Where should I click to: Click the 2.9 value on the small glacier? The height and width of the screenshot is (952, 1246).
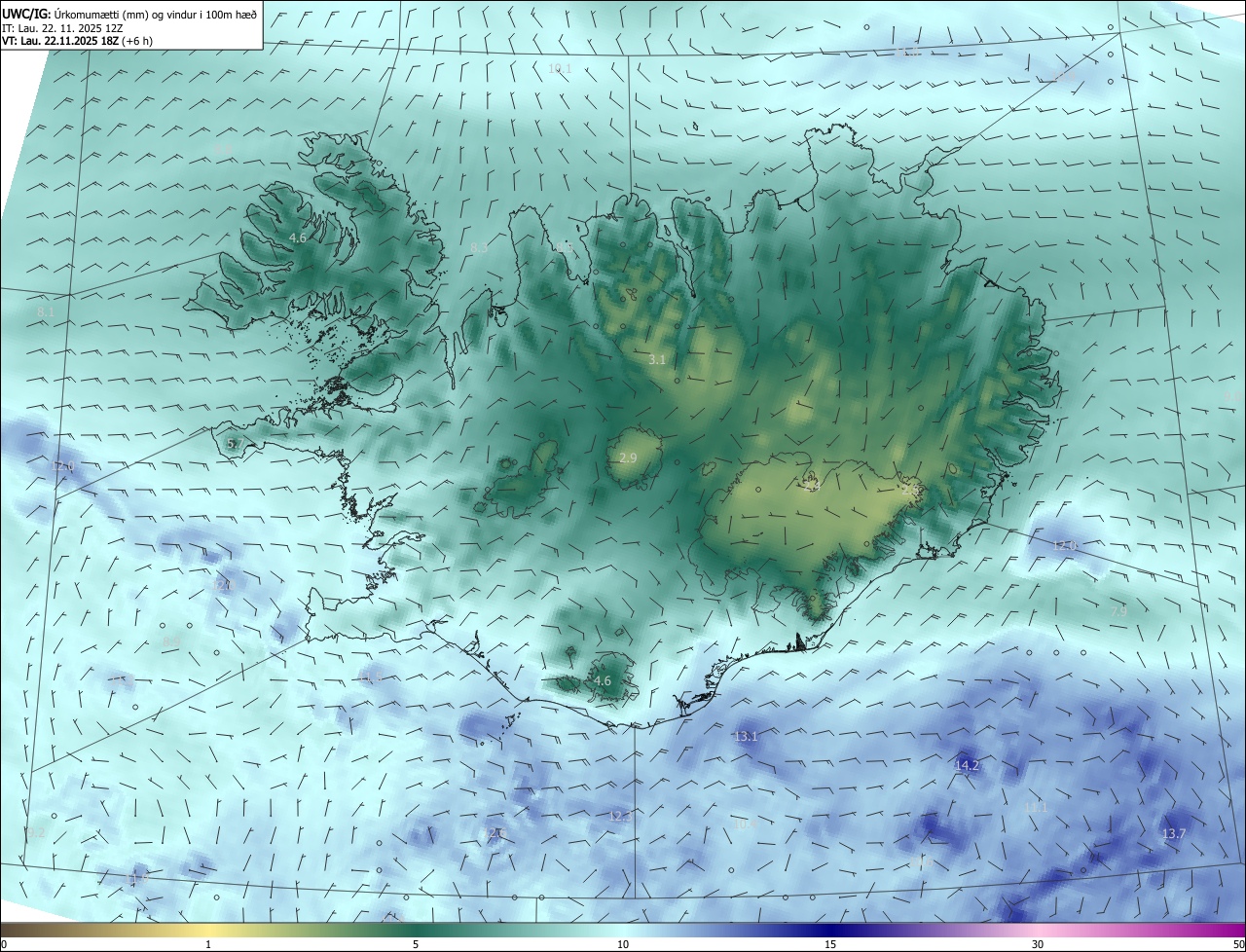click(x=628, y=458)
